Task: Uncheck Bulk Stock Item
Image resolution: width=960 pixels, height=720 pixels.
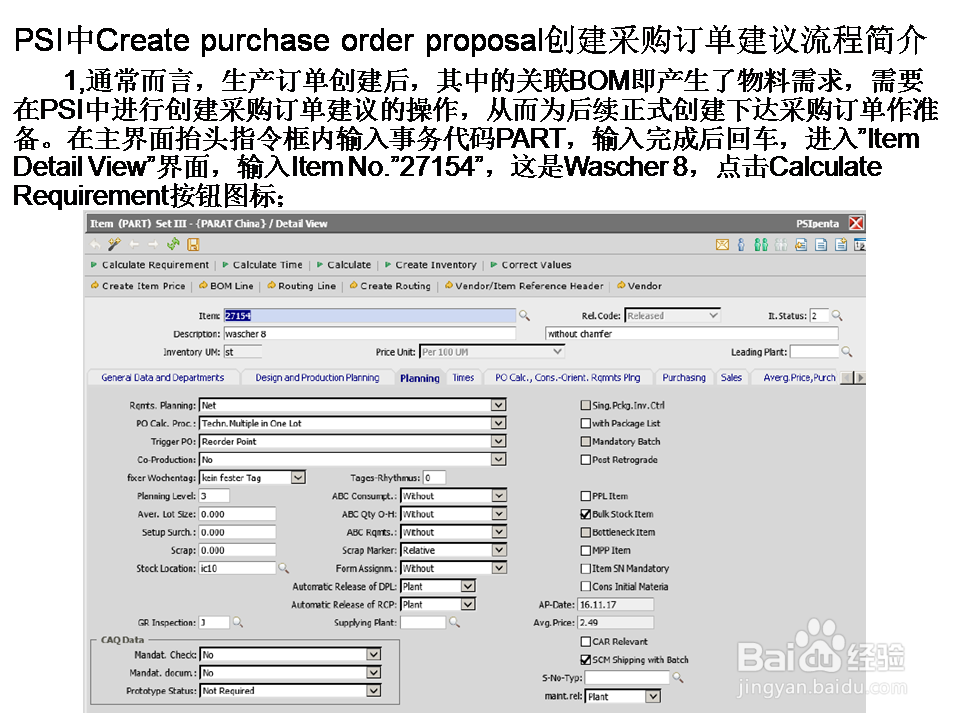Action: pos(587,513)
